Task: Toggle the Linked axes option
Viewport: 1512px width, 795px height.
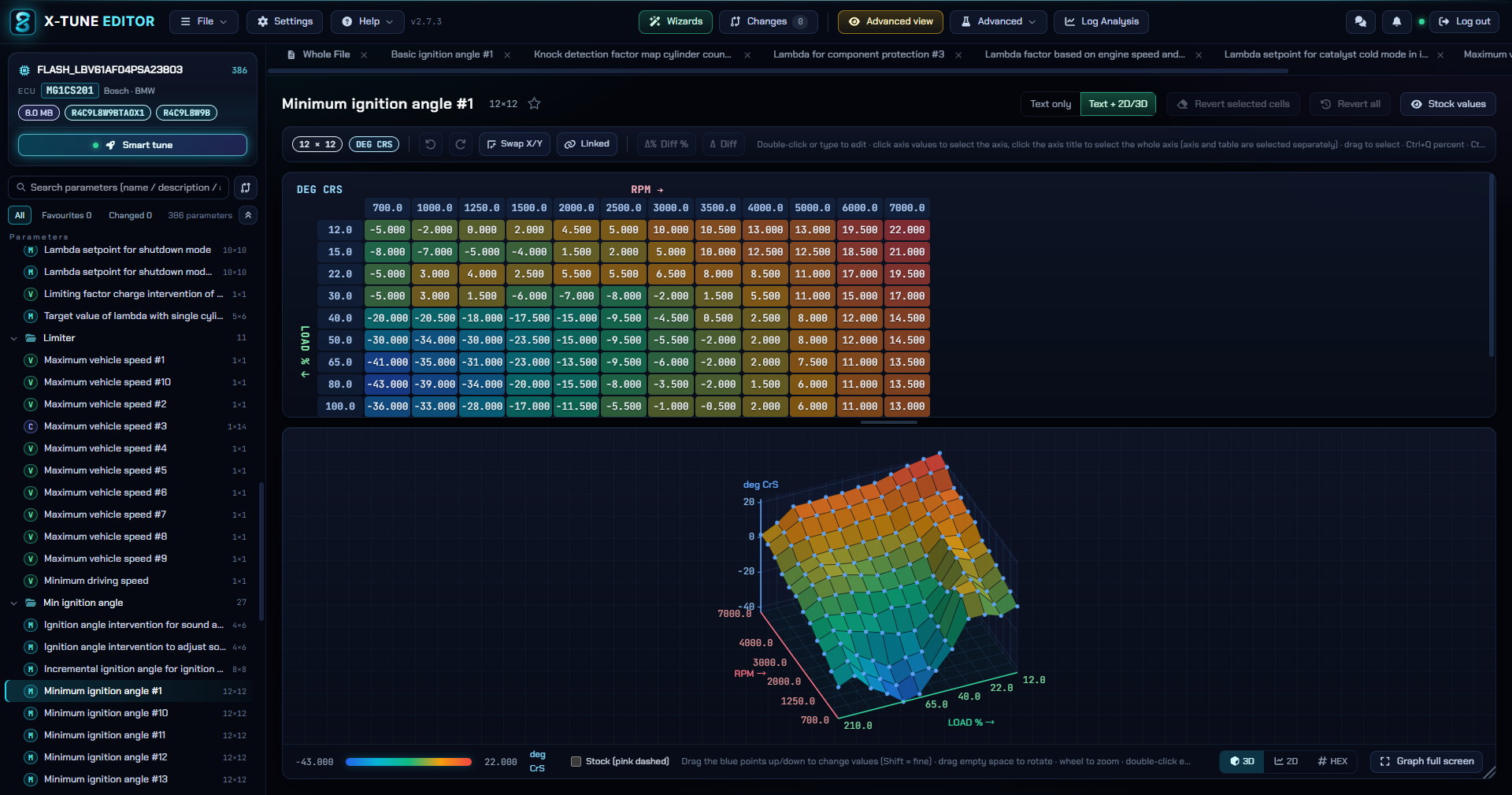Action: (587, 144)
